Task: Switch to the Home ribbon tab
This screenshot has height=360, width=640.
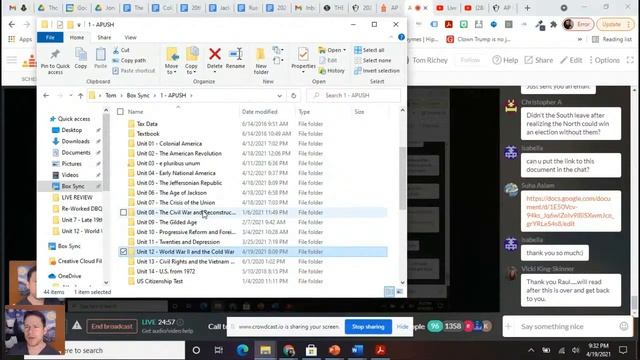Action: coord(77,37)
